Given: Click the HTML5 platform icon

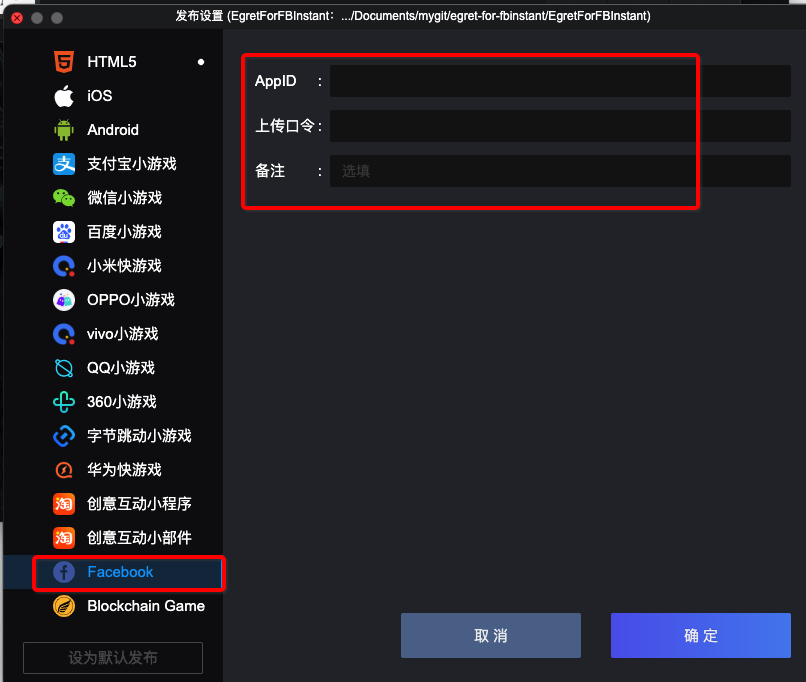Looking at the screenshot, I should tap(64, 62).
